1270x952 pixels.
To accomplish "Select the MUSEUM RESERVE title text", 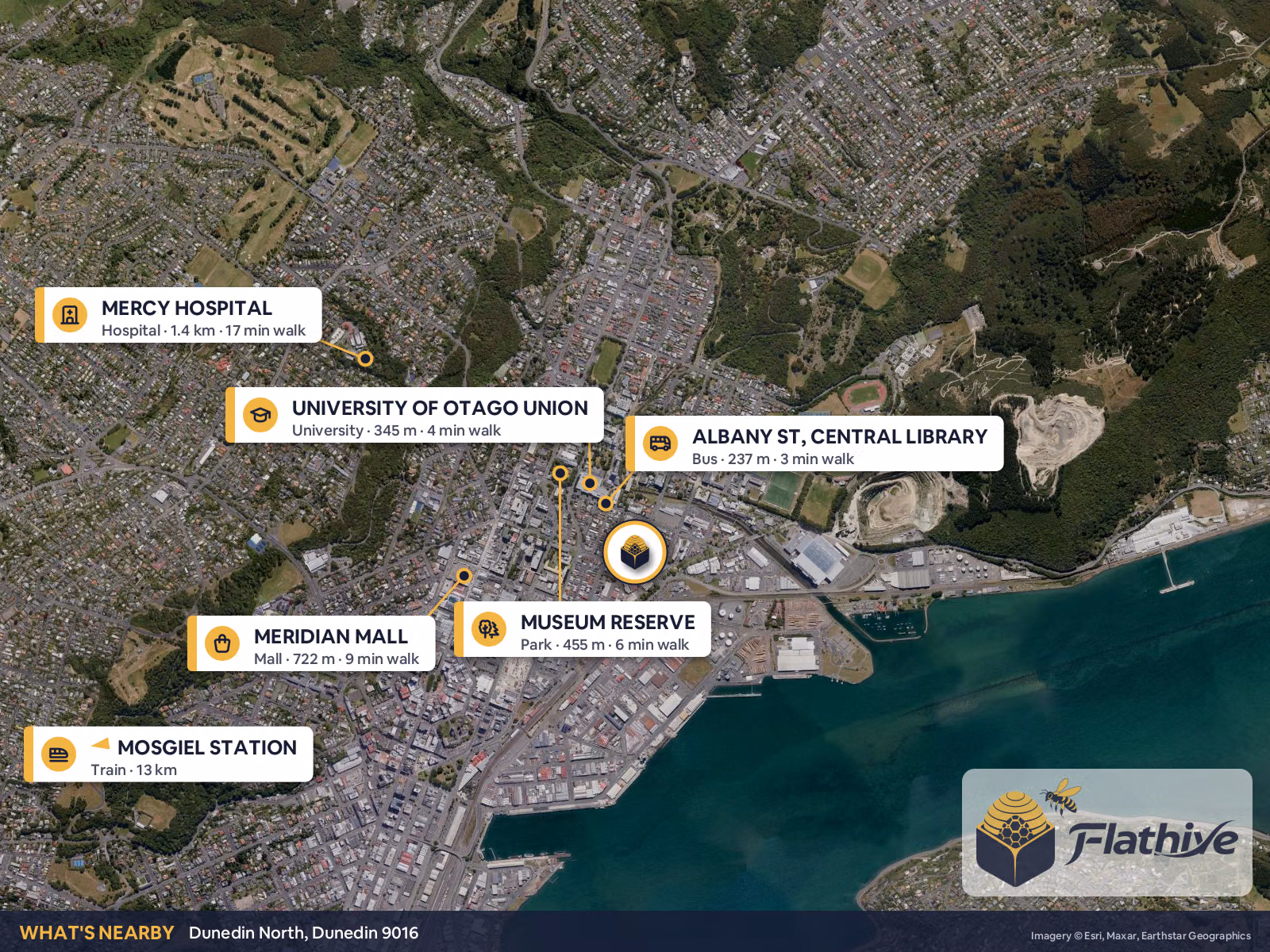I will click(608, 622).
